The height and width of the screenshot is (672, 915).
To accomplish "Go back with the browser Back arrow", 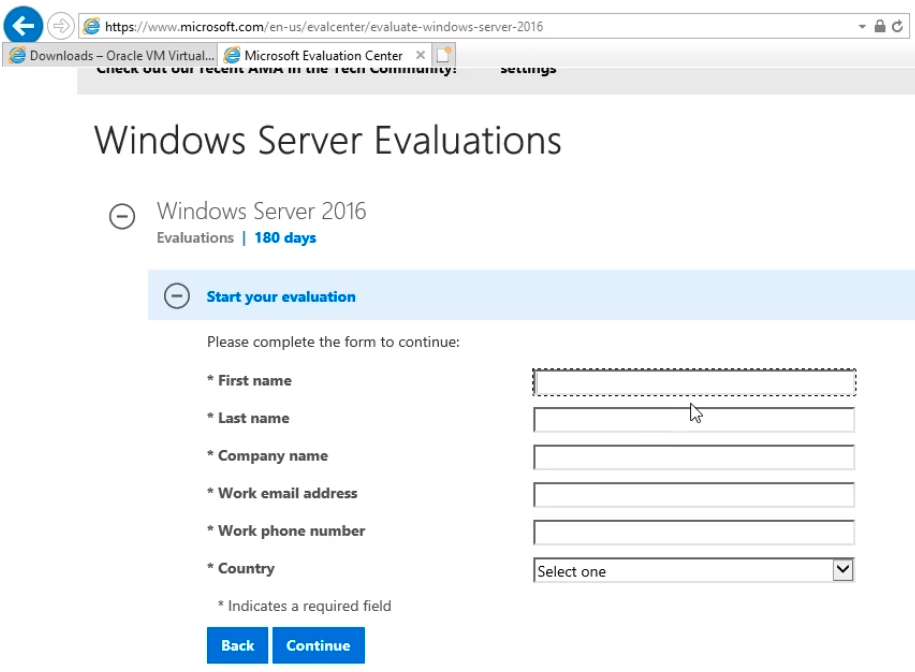I will point(23,26).
